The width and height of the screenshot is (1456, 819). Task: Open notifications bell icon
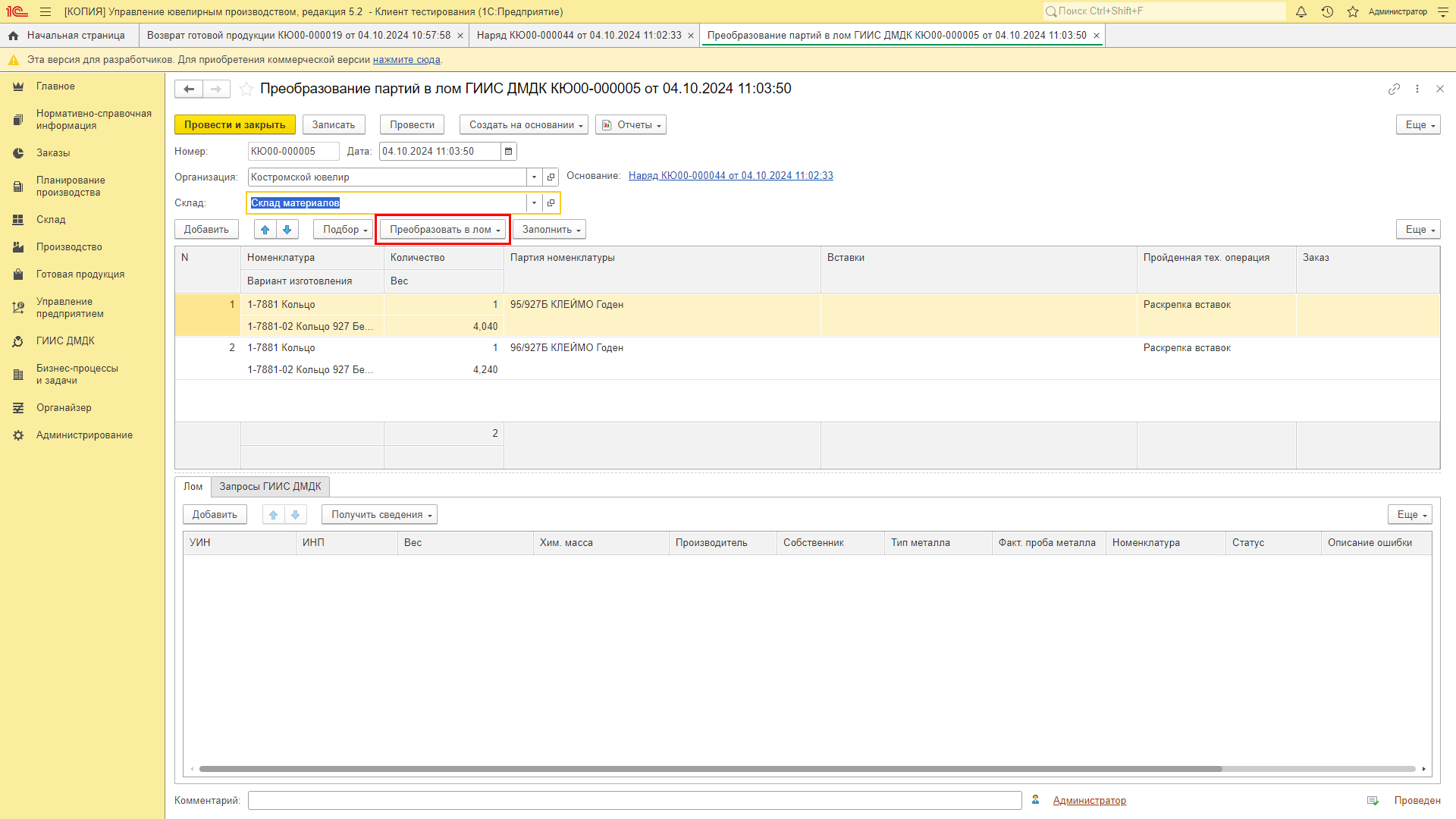pyautogui.click(x=1301, y=11)
